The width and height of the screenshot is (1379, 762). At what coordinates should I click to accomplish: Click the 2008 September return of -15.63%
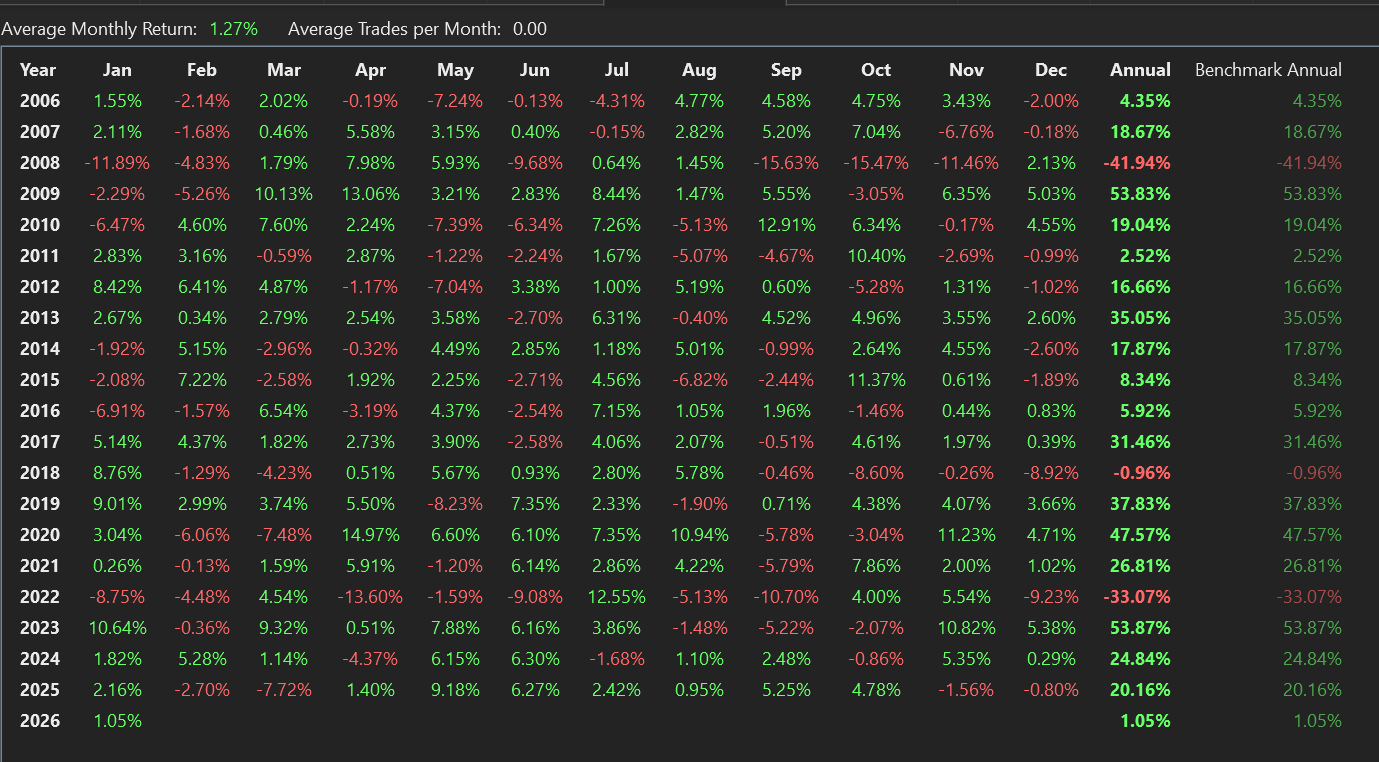point(786,163)
